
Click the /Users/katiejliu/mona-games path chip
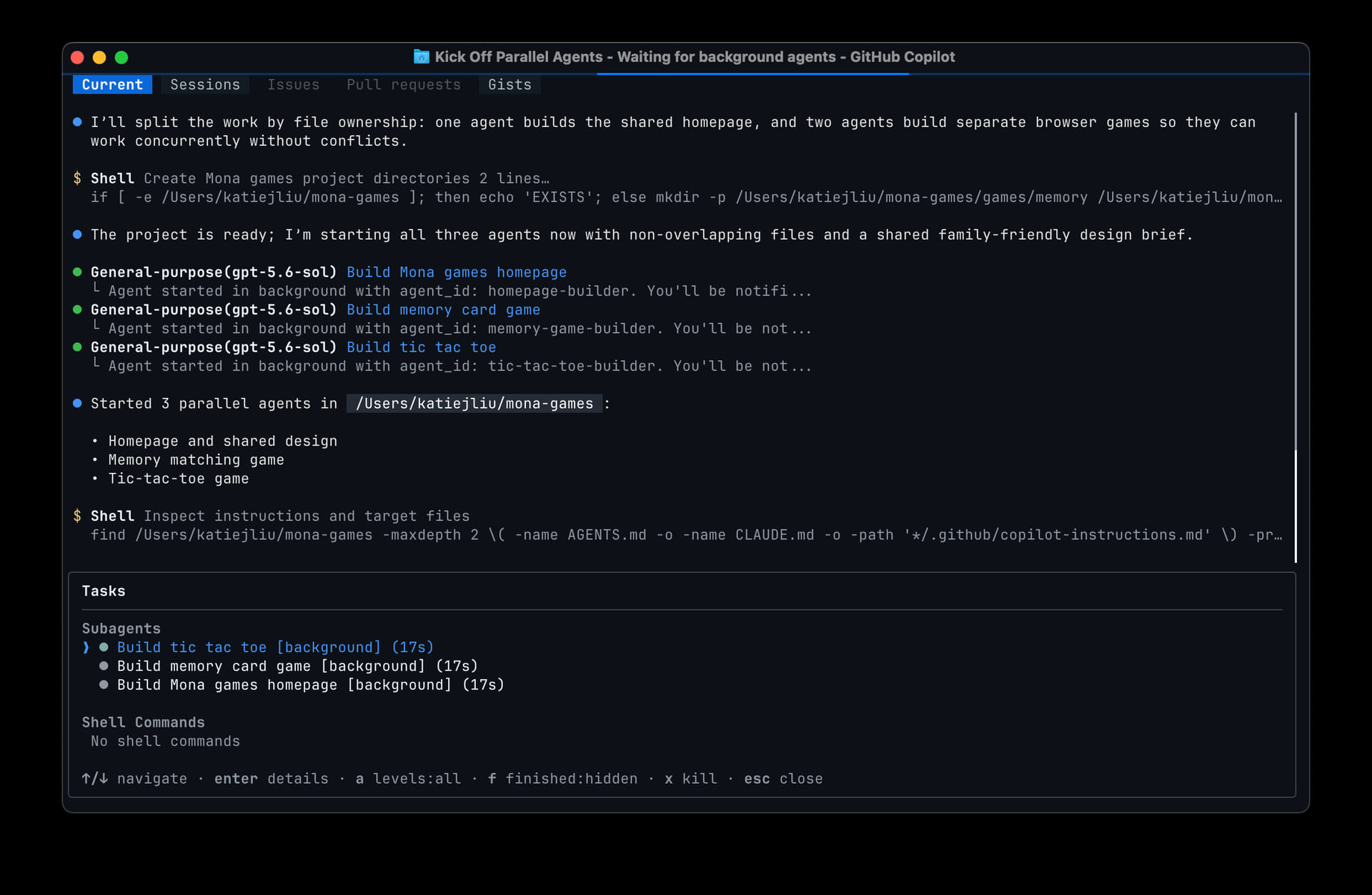pos(474,404)
